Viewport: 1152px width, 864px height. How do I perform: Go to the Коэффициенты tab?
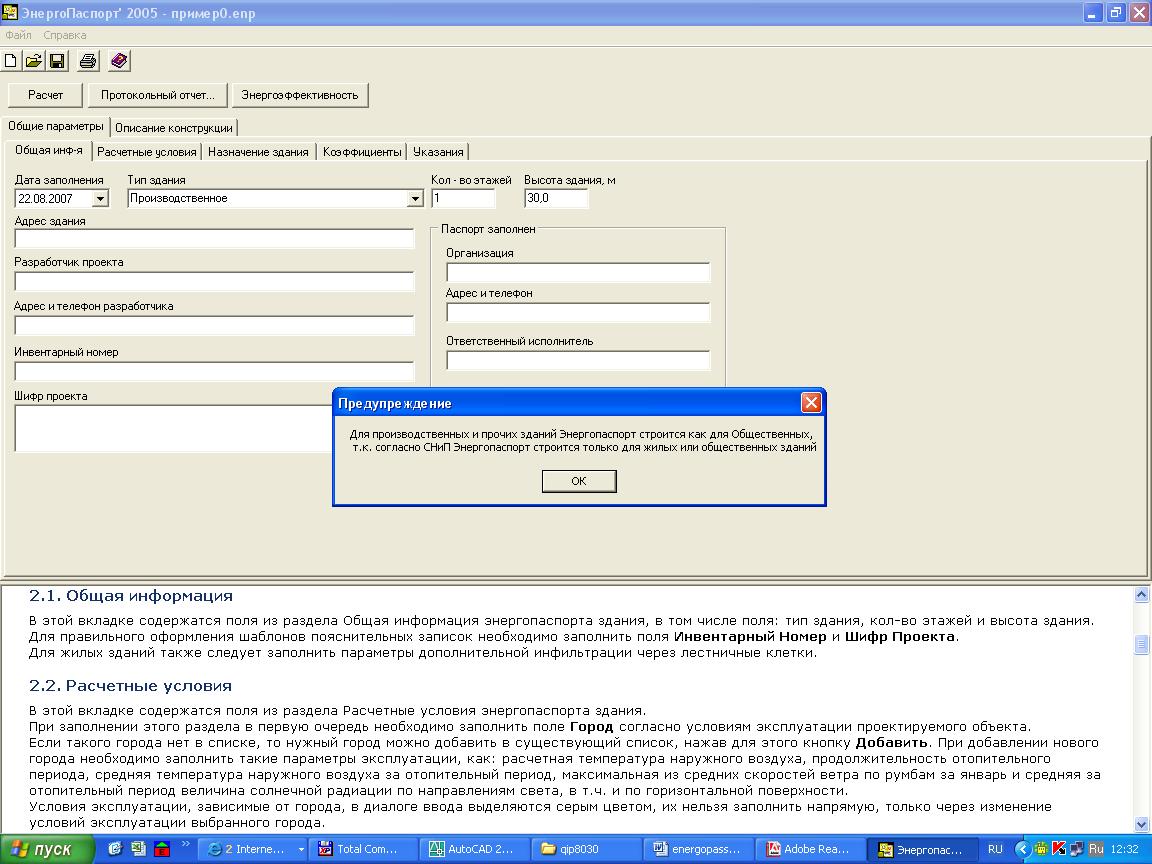click(362, 152)
